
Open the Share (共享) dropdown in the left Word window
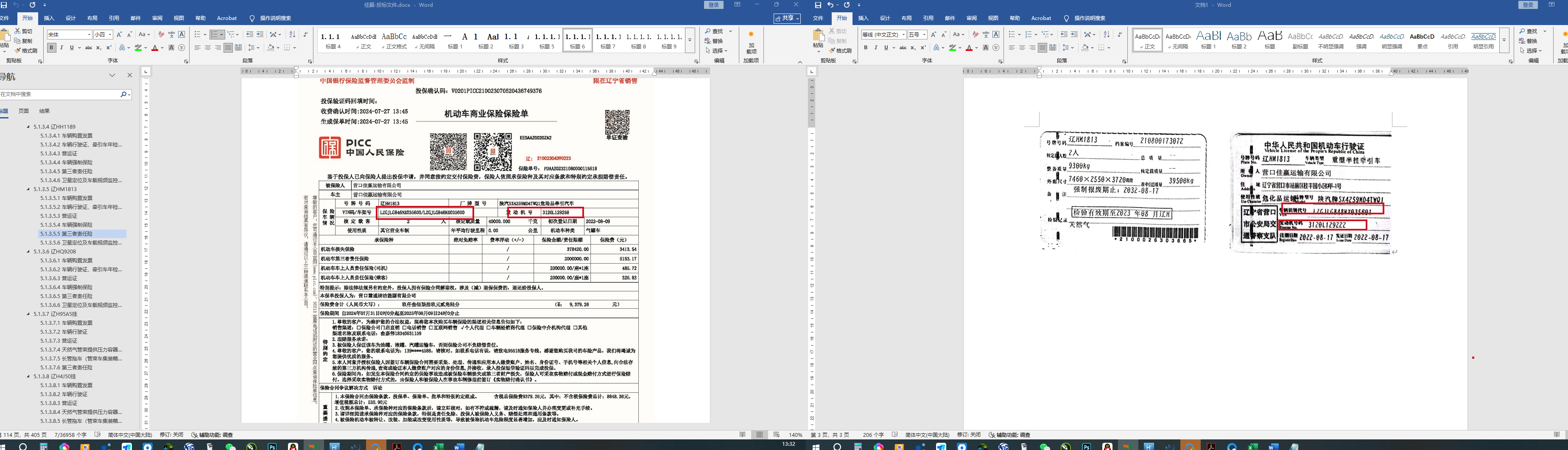(787, 18)
